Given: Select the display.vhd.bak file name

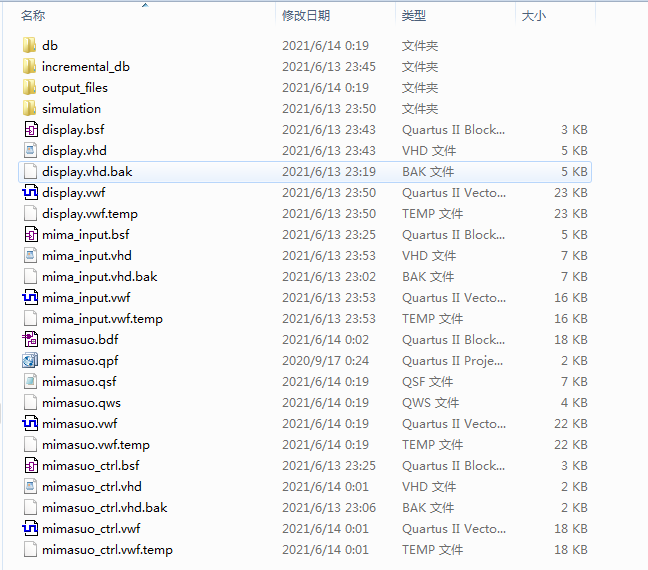Looking at the screenshot, I should point(87,172).
